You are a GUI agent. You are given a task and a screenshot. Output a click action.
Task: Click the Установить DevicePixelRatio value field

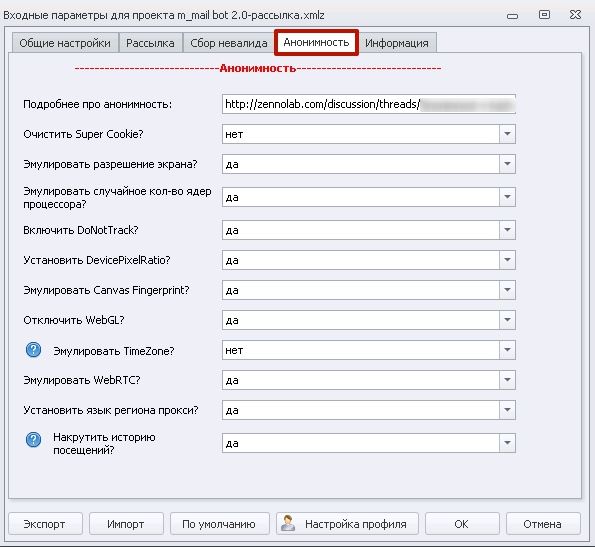pyautogui.click(x=360, y=260)
